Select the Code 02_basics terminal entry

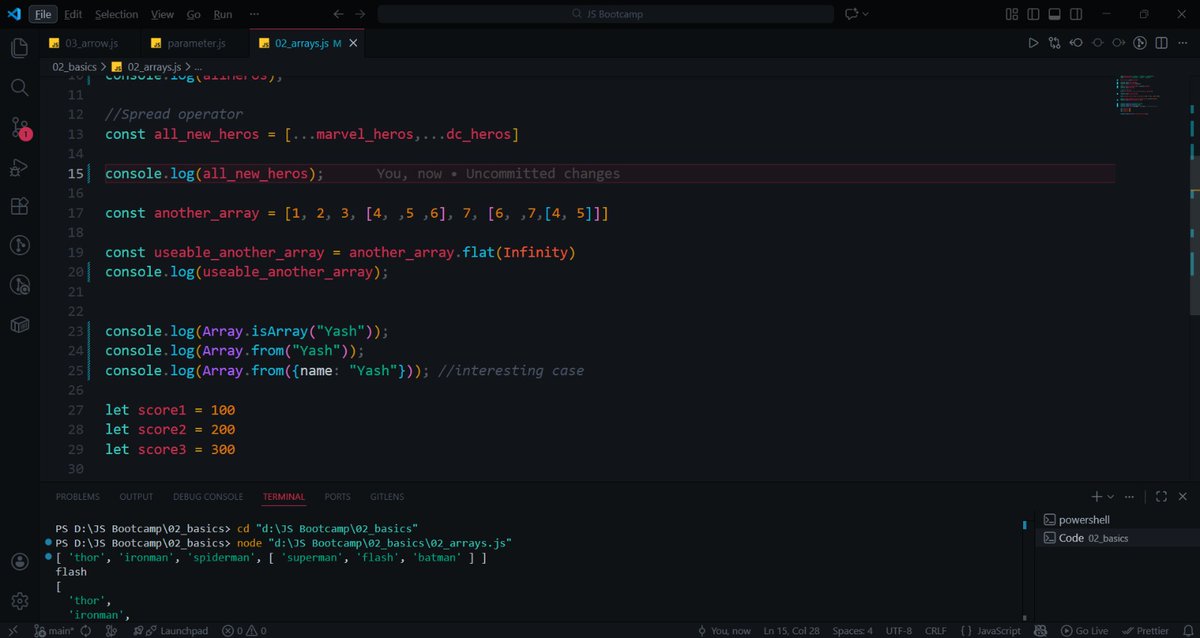click(1115, 537)
